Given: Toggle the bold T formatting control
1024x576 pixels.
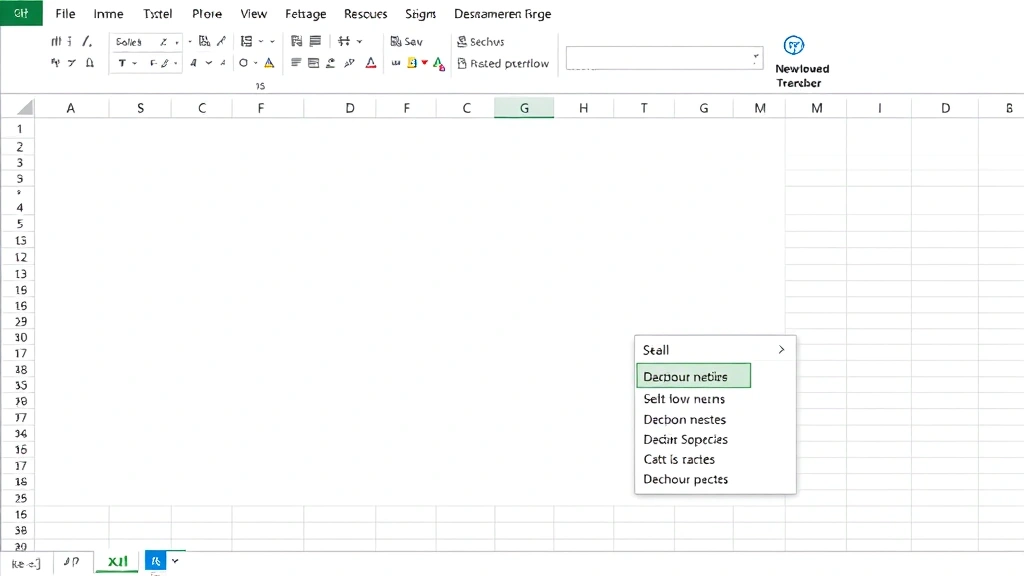Looking at the screenshot, I should (x=122, y=62).
